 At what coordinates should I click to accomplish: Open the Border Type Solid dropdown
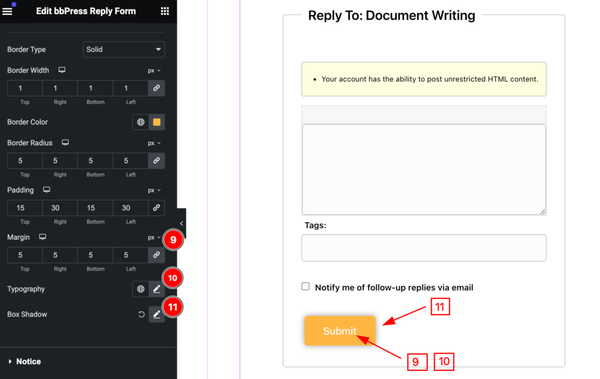click(x=124, y=49)
